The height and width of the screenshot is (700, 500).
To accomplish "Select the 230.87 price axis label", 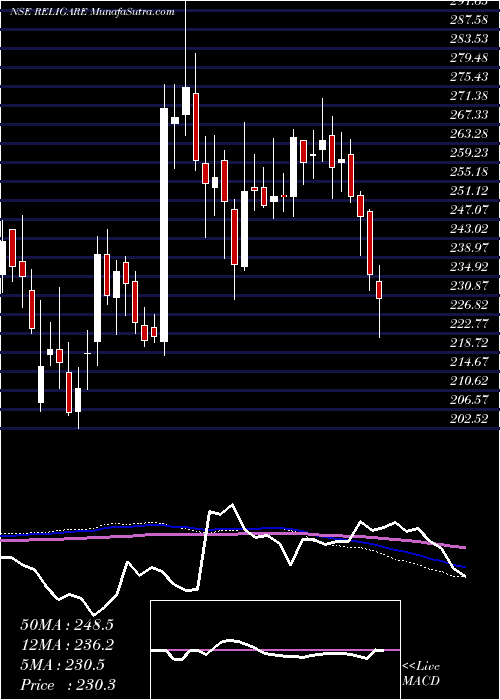I will pos(469,286).
